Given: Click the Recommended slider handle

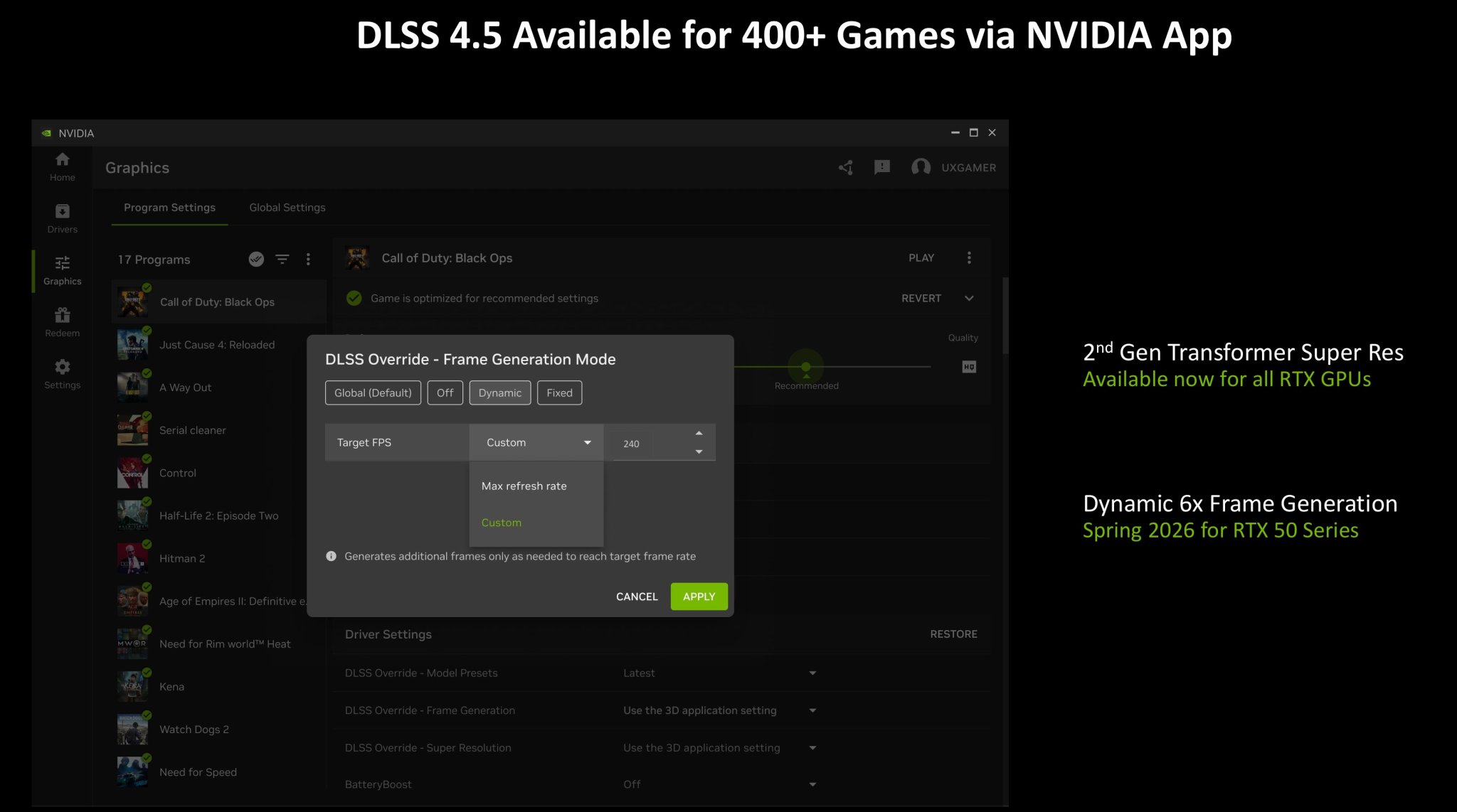Looking at the screenshot, I should (x=805, y=367).
